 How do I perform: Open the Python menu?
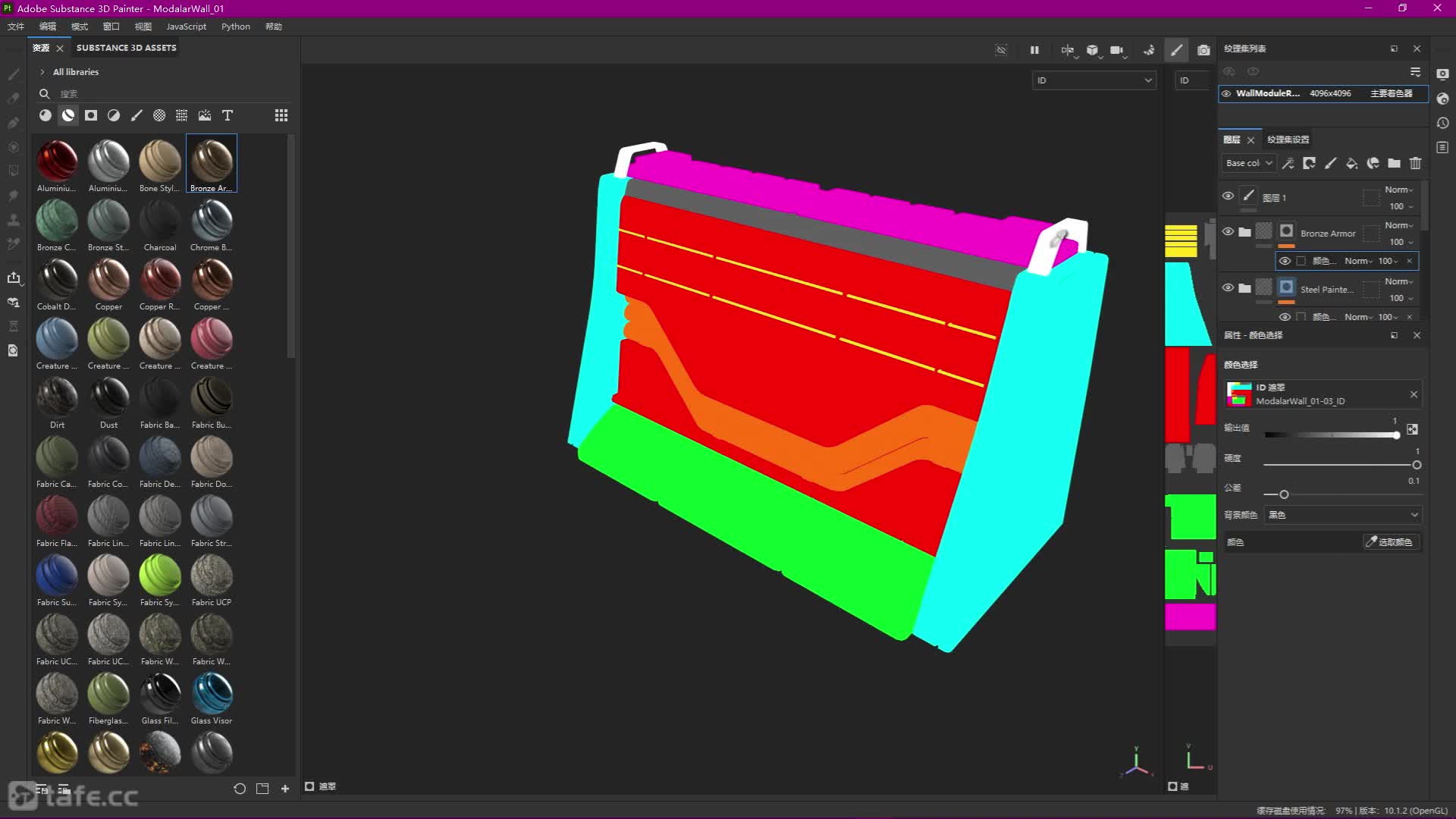coord(235,27)
